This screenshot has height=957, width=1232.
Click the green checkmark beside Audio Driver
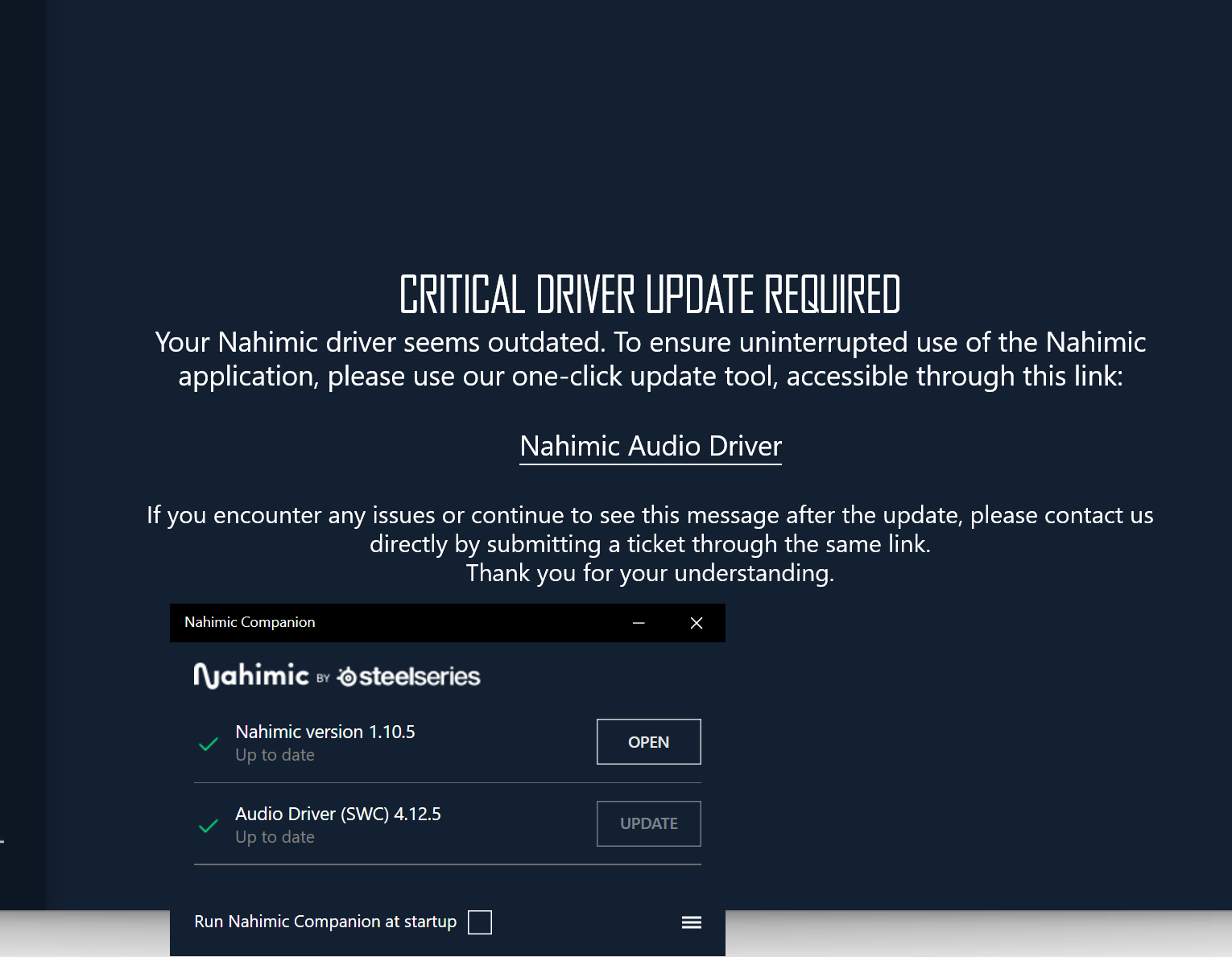209,826
